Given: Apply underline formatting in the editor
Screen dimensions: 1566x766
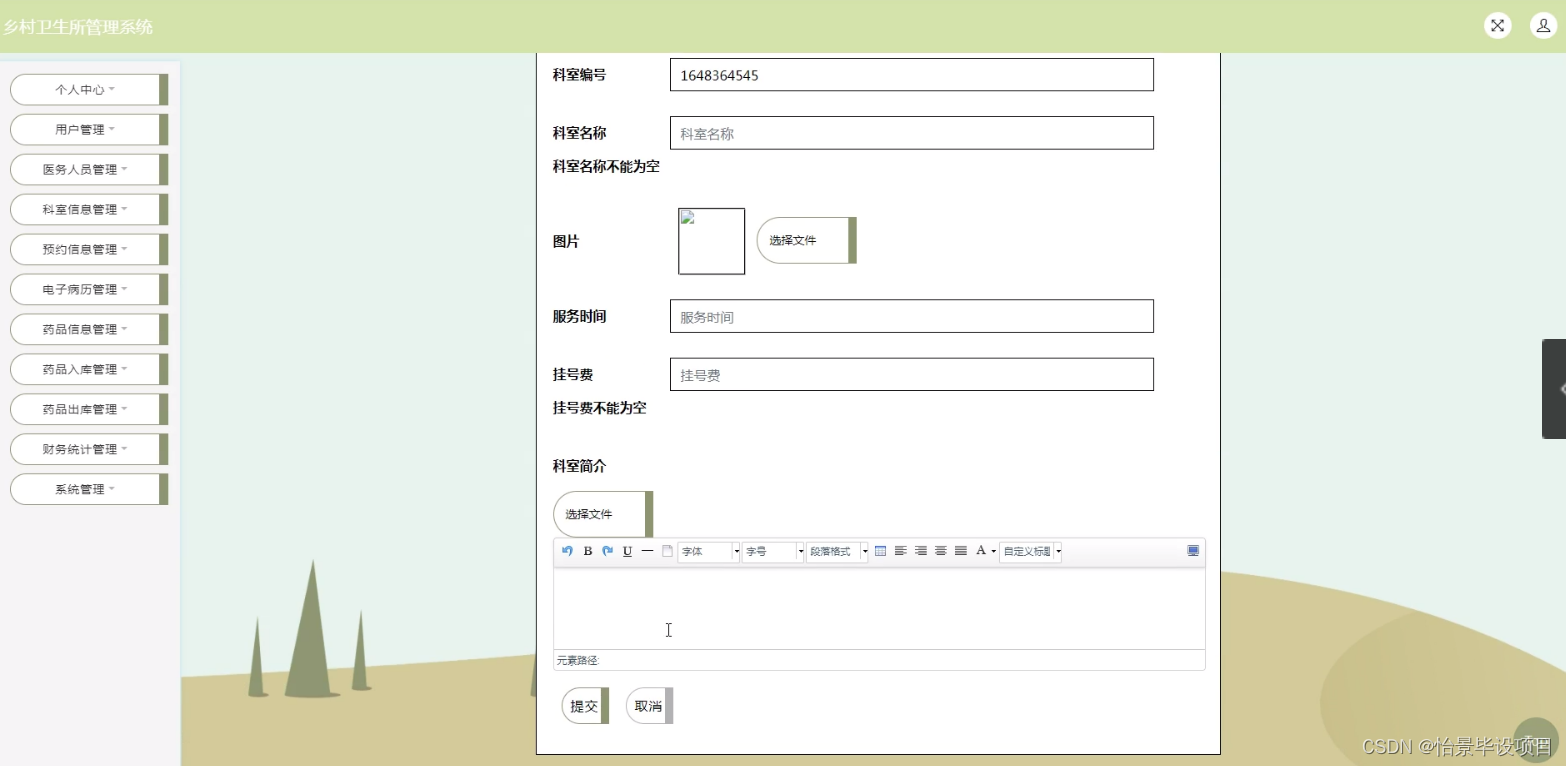Looking at the screenshot, I should tap(627, 551).
